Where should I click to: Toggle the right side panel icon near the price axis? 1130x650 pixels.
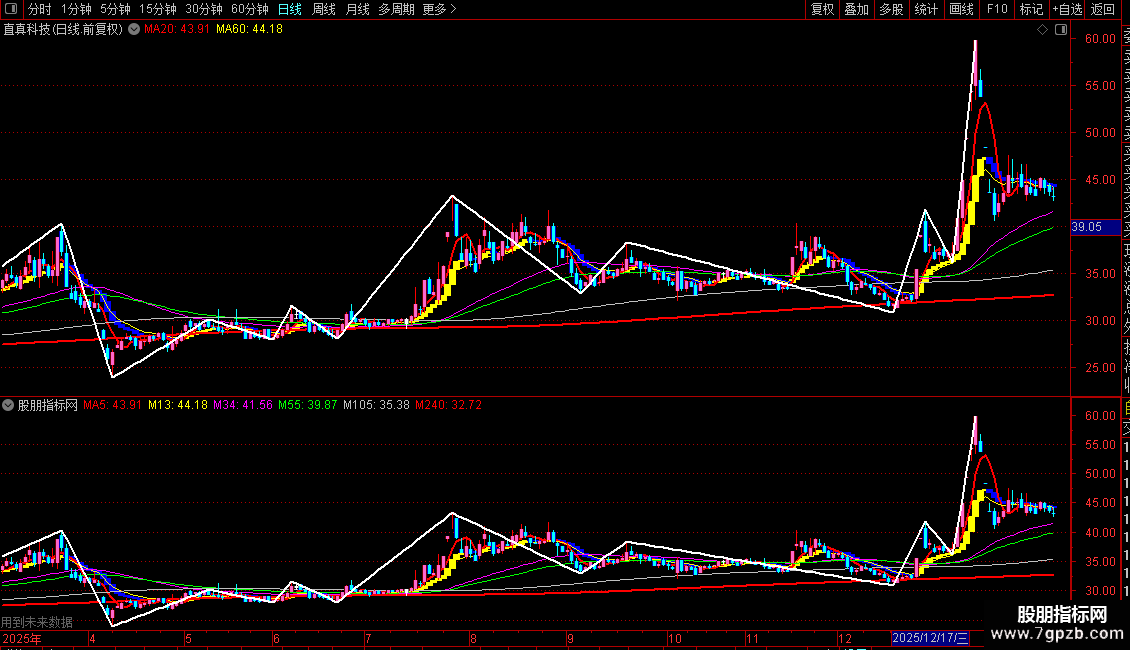1061,30
